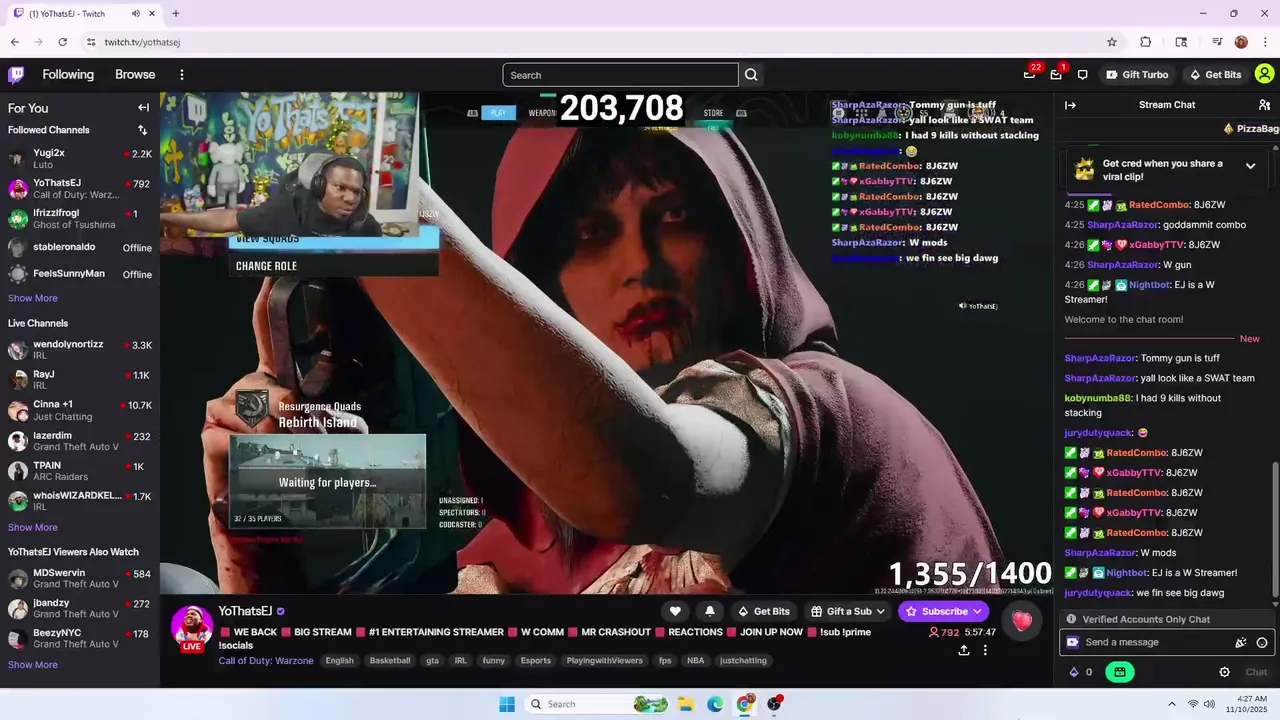Sort followed channels with the arrows icon
This screenshot has height=720, width=1280.
[x=142, y=130]
